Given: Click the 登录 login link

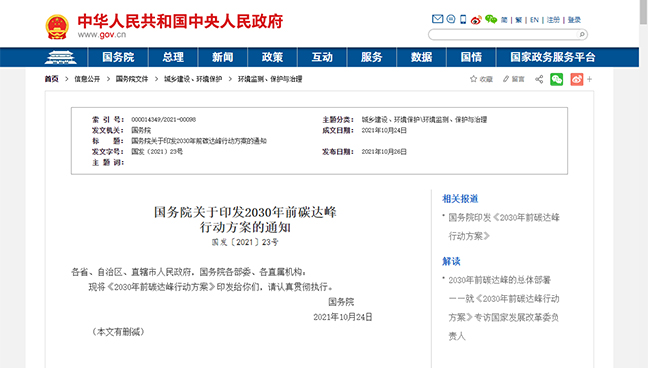Looking at the screenshot, I should pos(574,20).
